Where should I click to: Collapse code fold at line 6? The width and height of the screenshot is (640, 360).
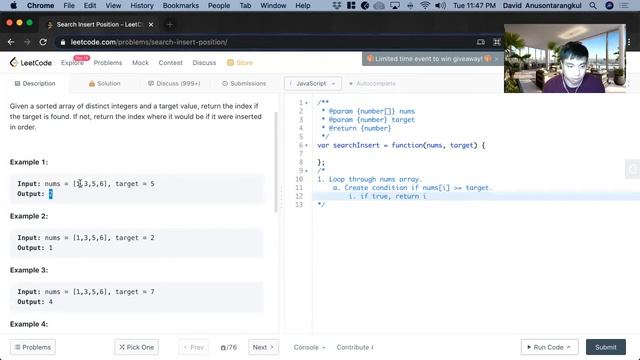point(307,145)
